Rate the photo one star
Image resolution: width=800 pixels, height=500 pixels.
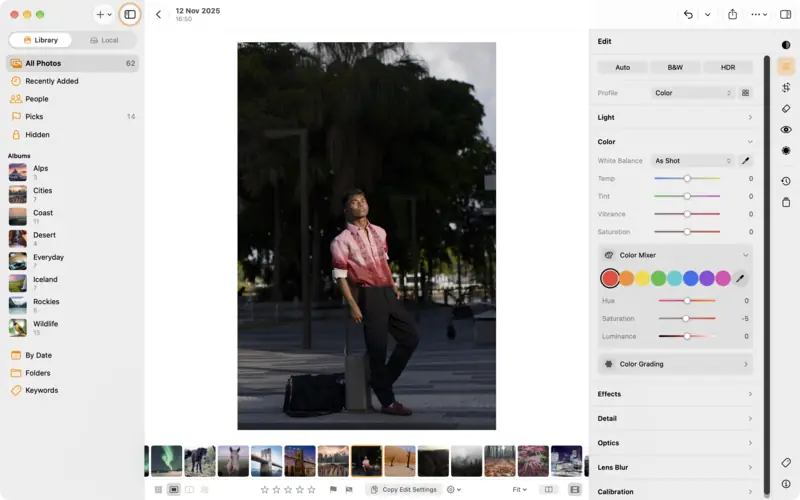(264, 490)
